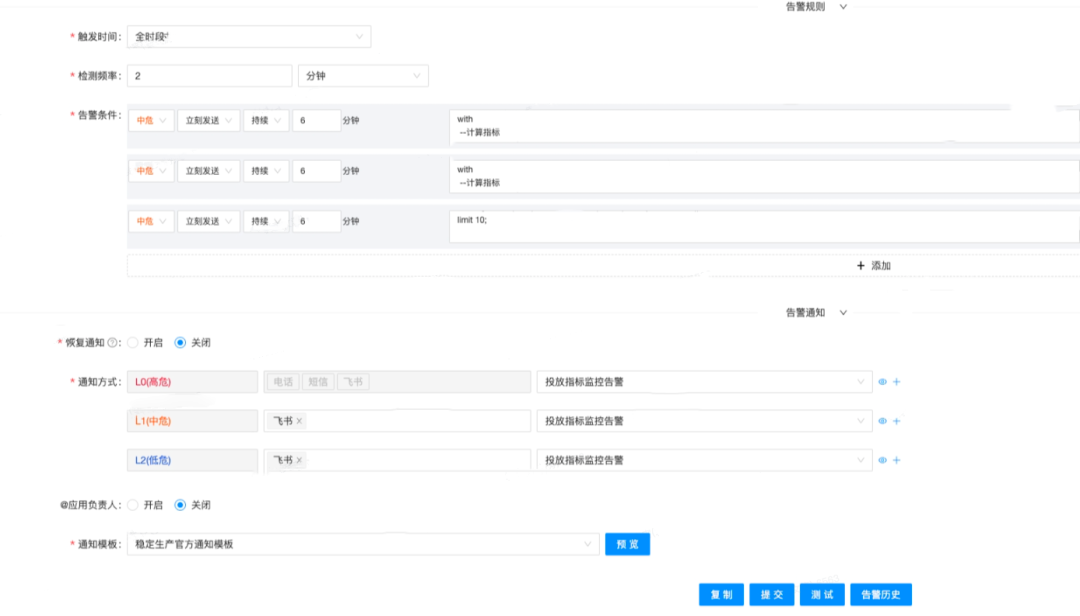
Task: Preview the L2(低危) notification with eye icon
Action: (x=882, y=460)
